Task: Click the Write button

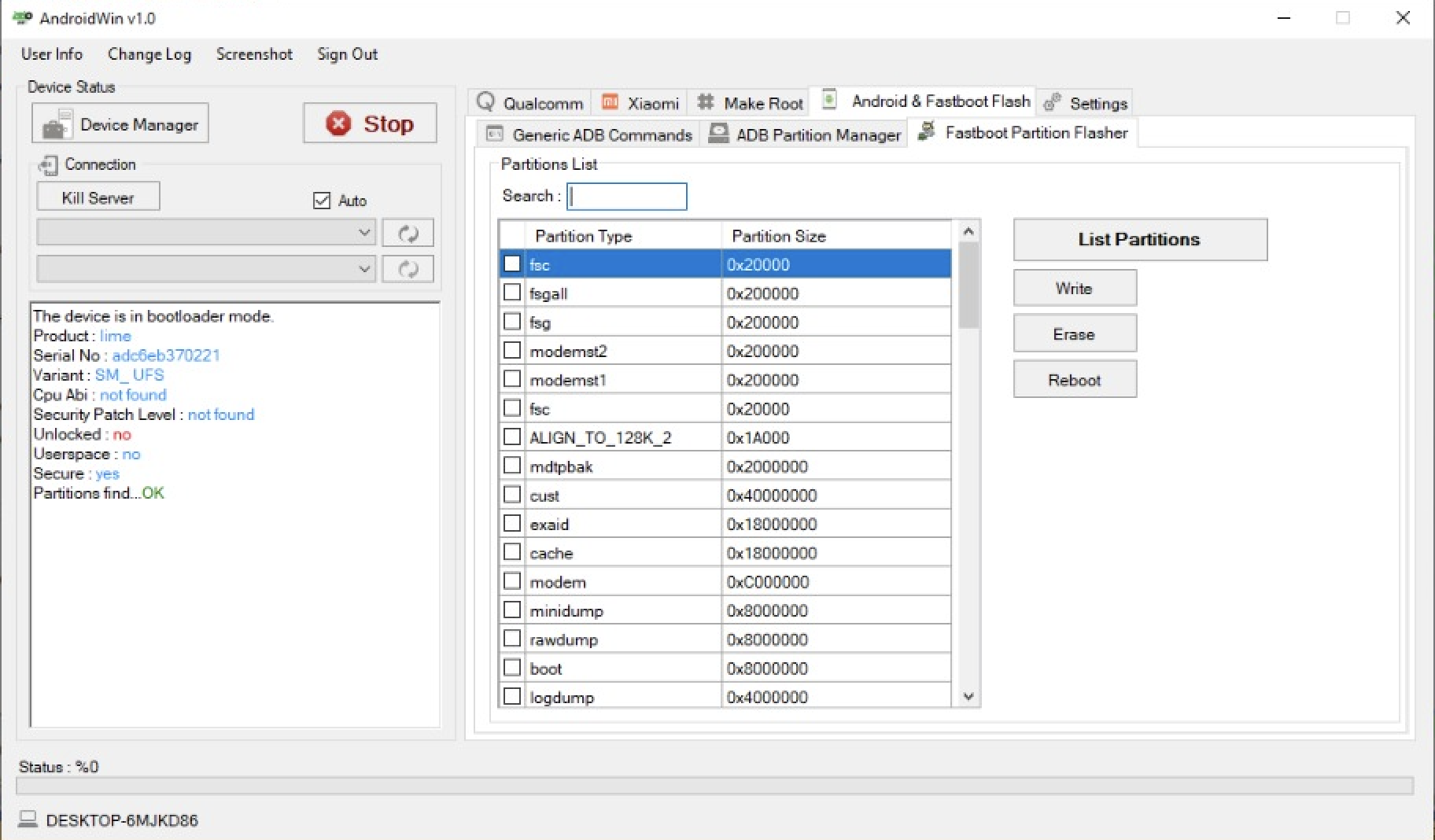Action: pos(1075,288)
